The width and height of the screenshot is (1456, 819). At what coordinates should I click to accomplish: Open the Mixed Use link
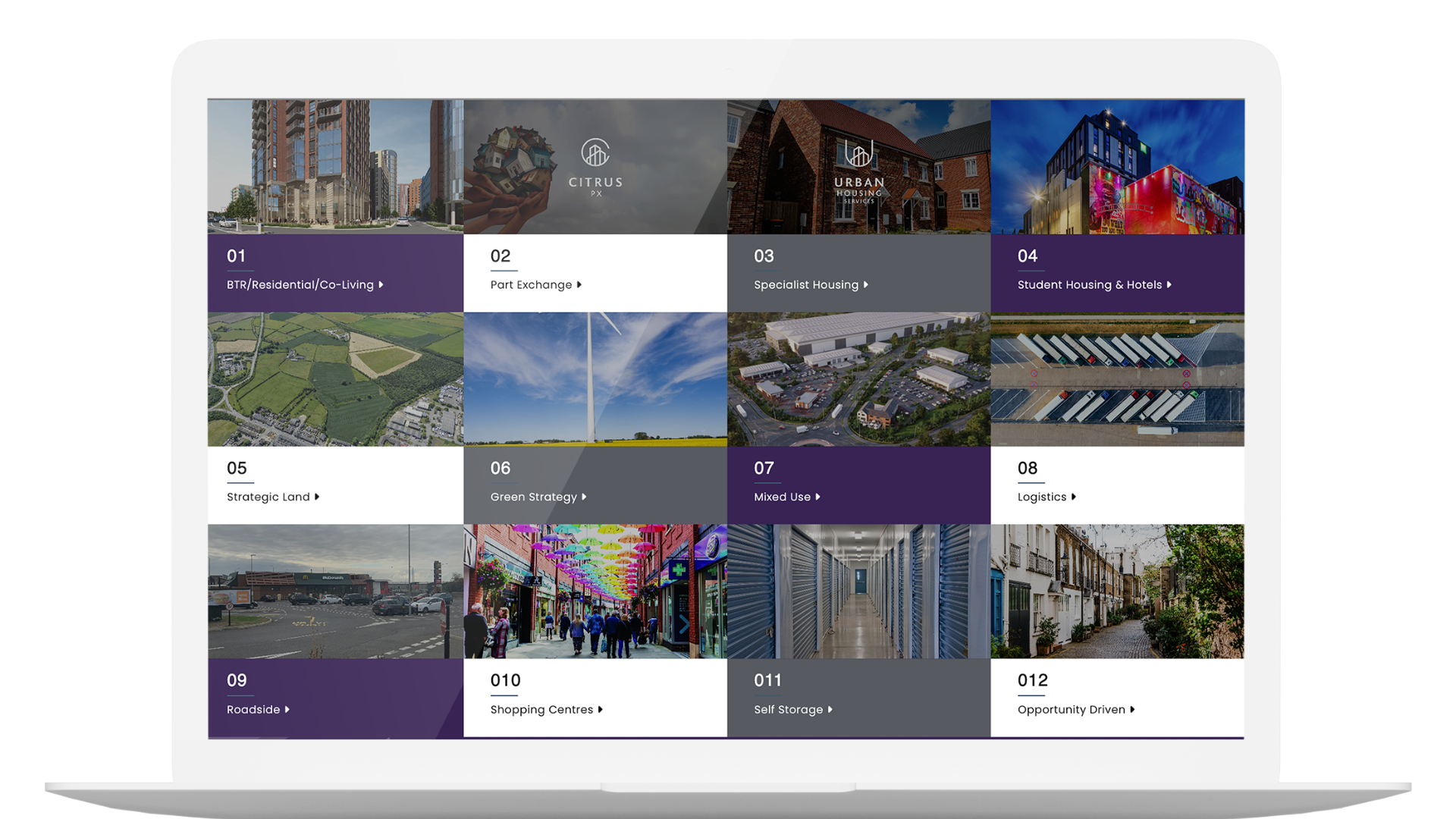[x=782, y=497]
